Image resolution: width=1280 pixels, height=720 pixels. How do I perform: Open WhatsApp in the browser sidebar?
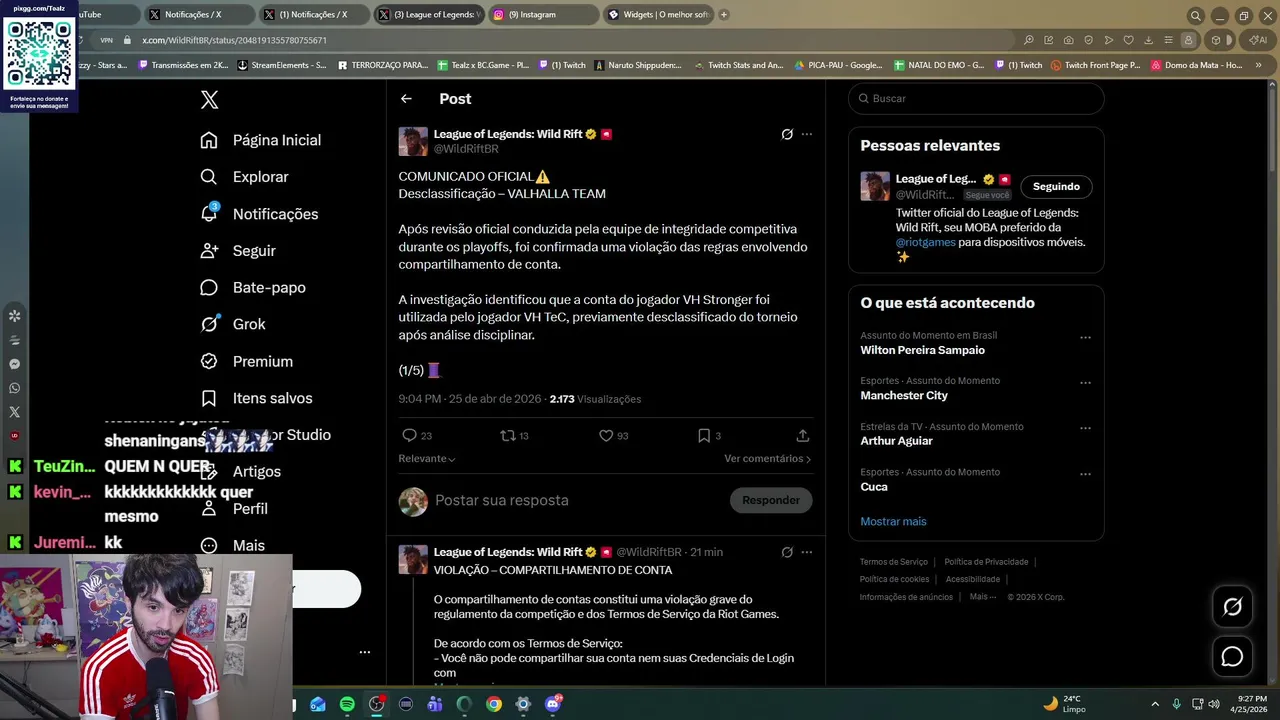14,388
